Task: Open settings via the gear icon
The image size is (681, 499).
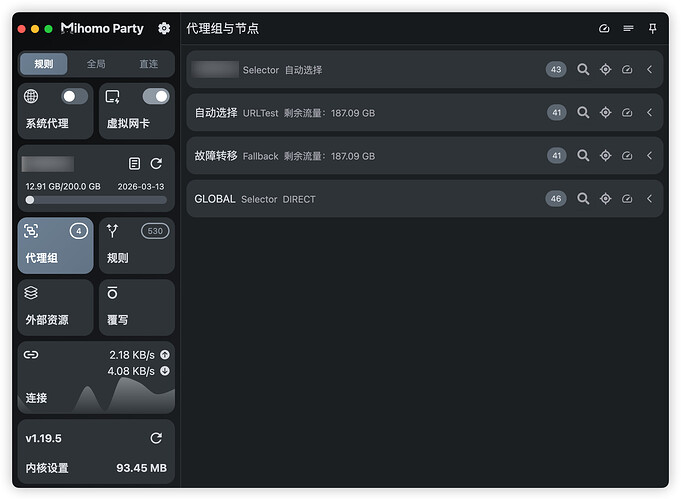Action: click(164, 29)
